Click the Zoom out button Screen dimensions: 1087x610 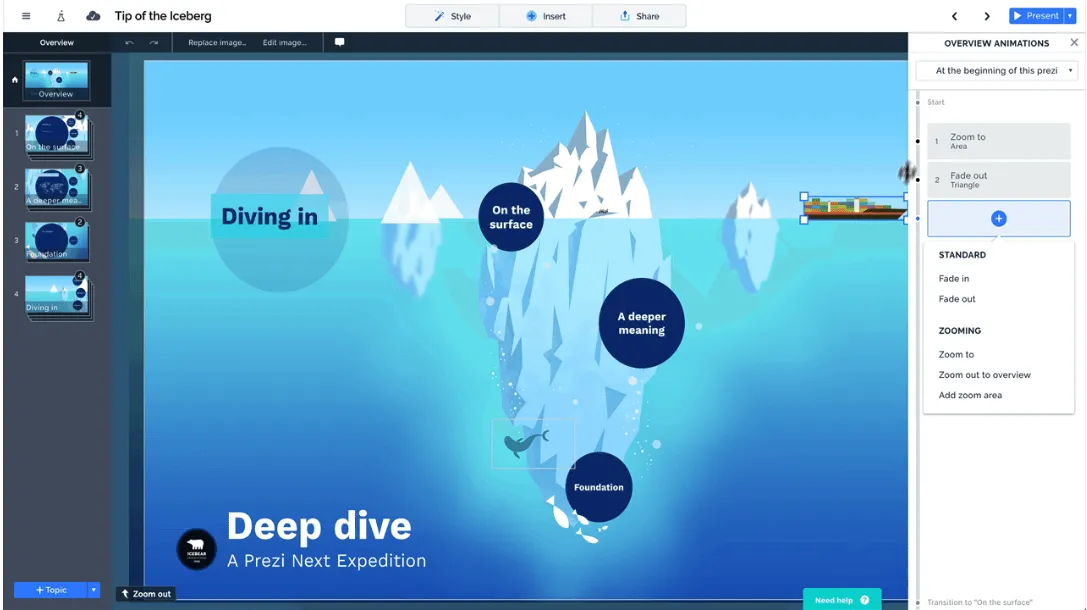click(x=146, y=594)
